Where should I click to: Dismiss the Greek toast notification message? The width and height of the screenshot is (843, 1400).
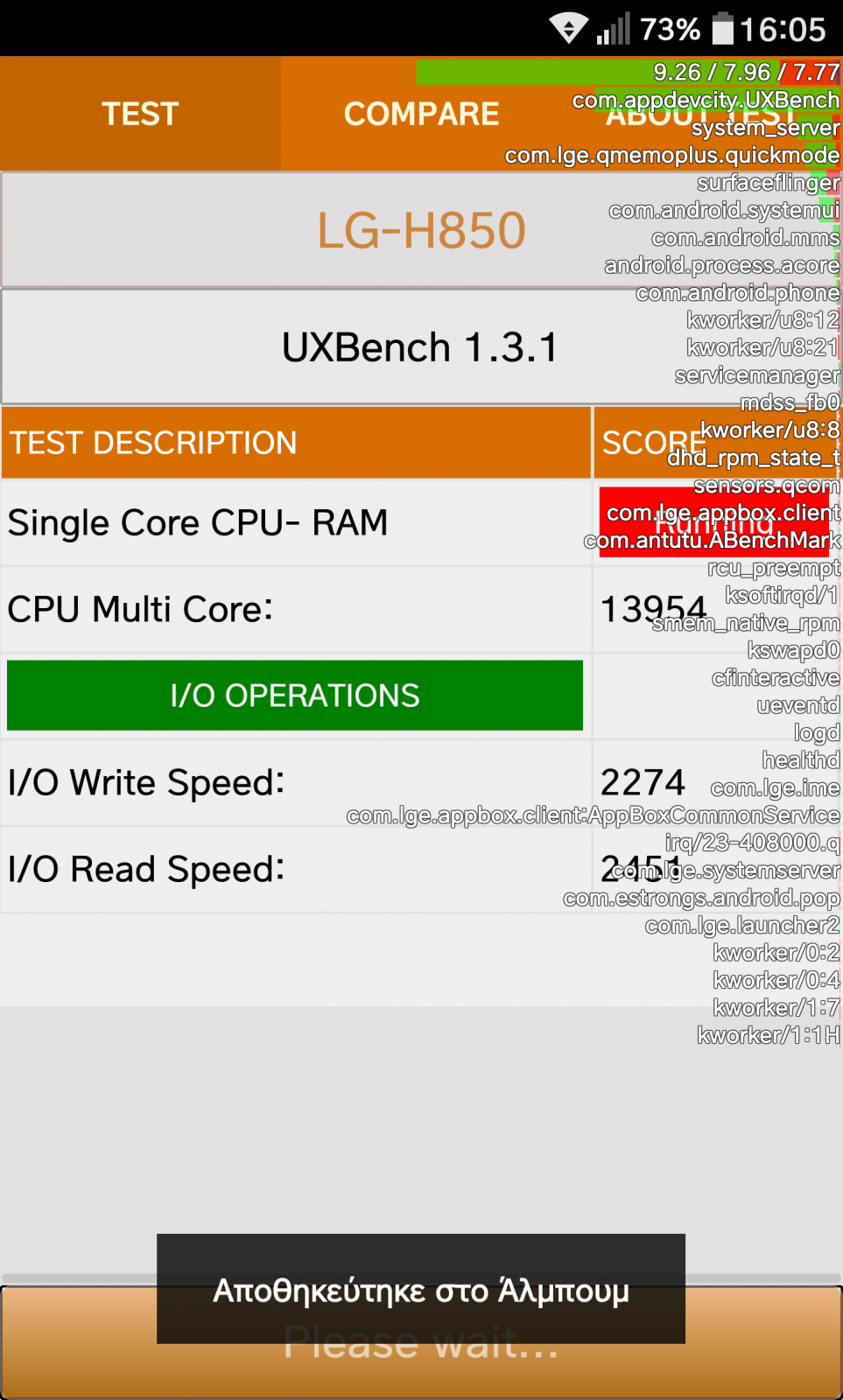[421, 1289]
